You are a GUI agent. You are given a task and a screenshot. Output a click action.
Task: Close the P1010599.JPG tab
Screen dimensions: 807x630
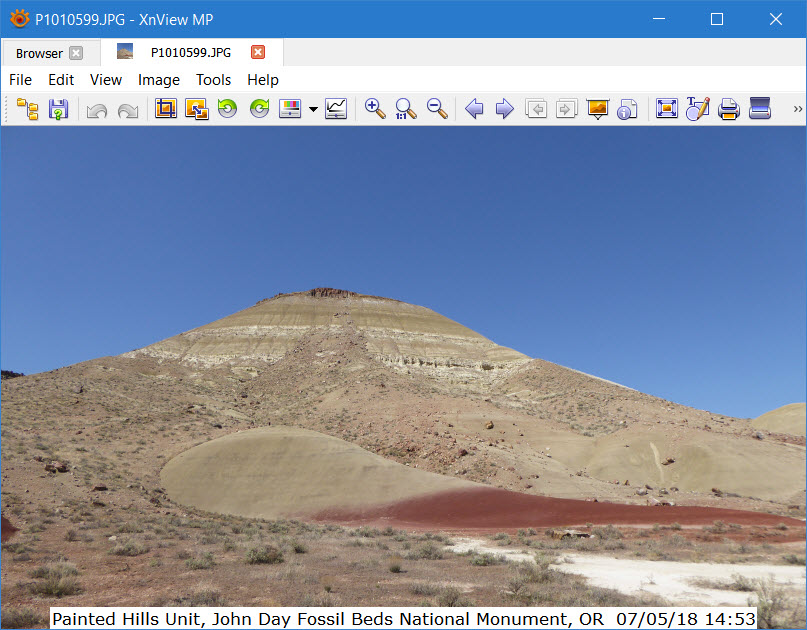click(x=258, y=52)
